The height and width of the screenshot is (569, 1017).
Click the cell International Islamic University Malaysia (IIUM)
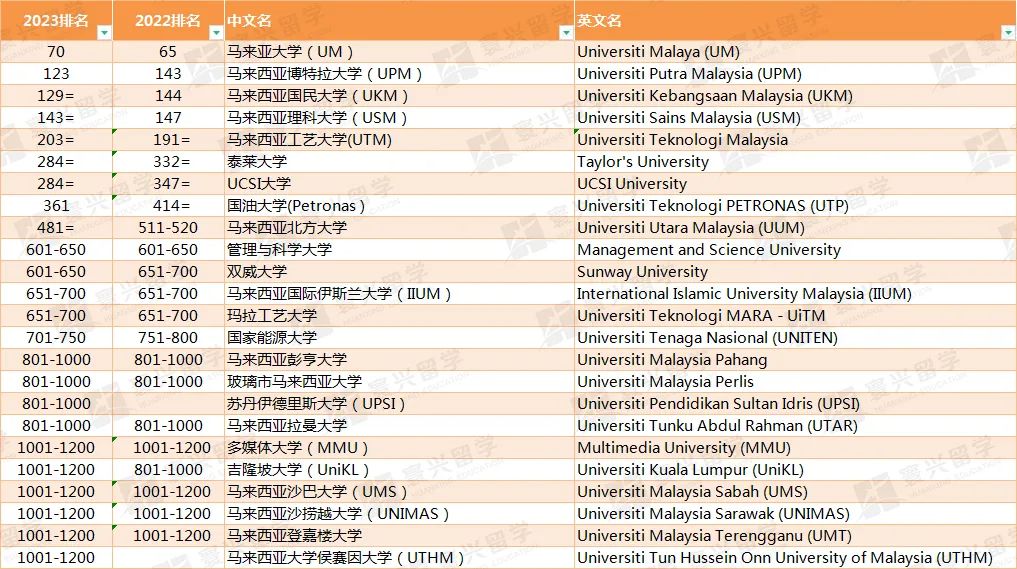[796, 294]
